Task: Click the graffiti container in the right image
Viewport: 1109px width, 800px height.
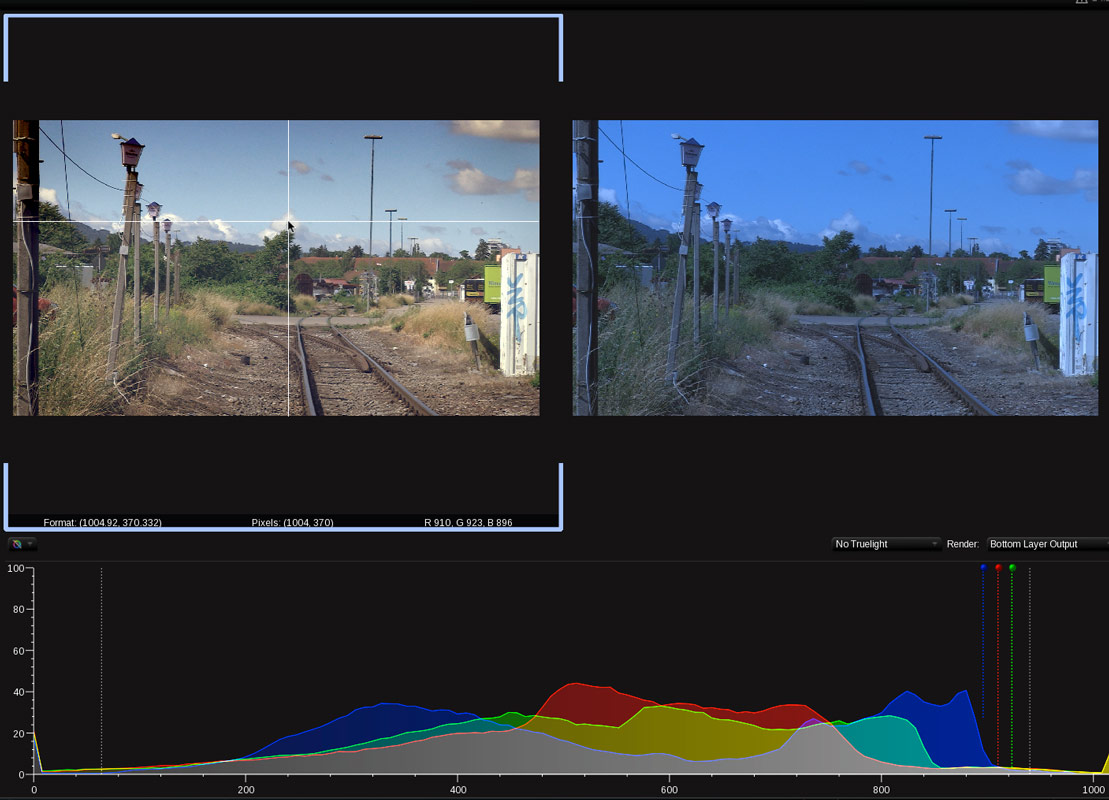Action: (1078, 312)
